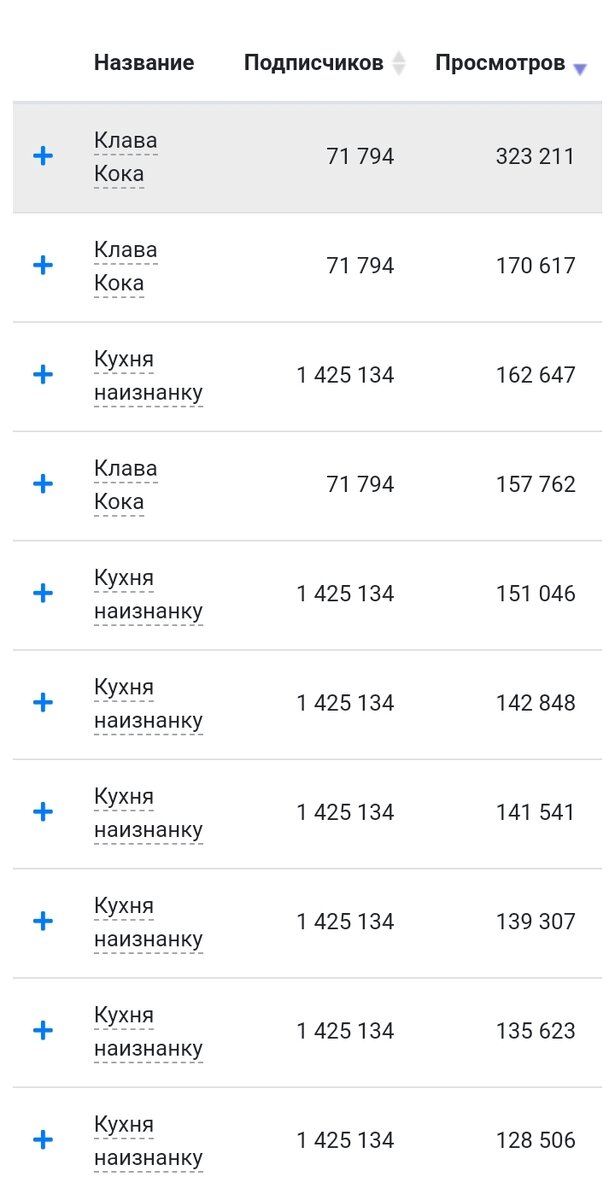Screen dimensions: 615x1200
Task: Click the plus icon on the 139 307 views row
Action: pos(43,921)
